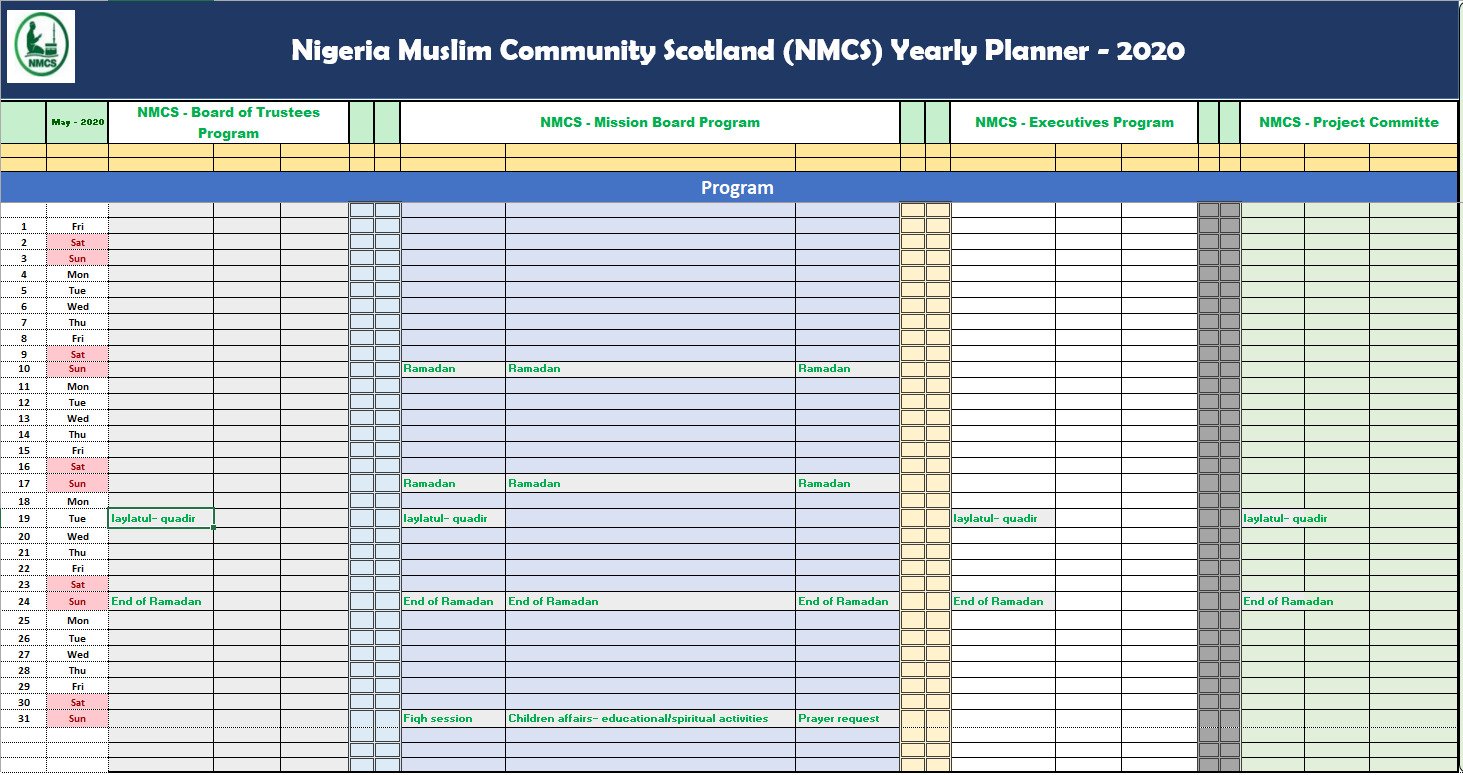This screenshot has height=775, width=1463.
Task: Select the pink 'Sun' cell for day 31
Action: tap(77, 718)
